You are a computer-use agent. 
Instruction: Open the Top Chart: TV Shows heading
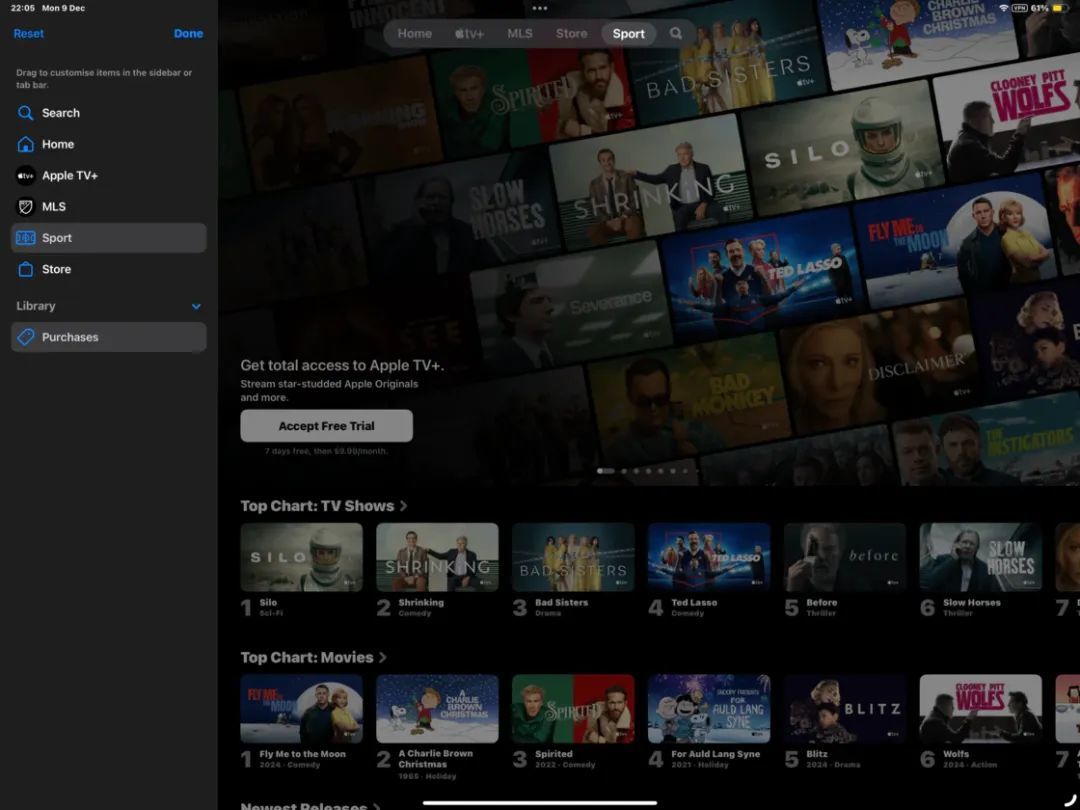318,506
